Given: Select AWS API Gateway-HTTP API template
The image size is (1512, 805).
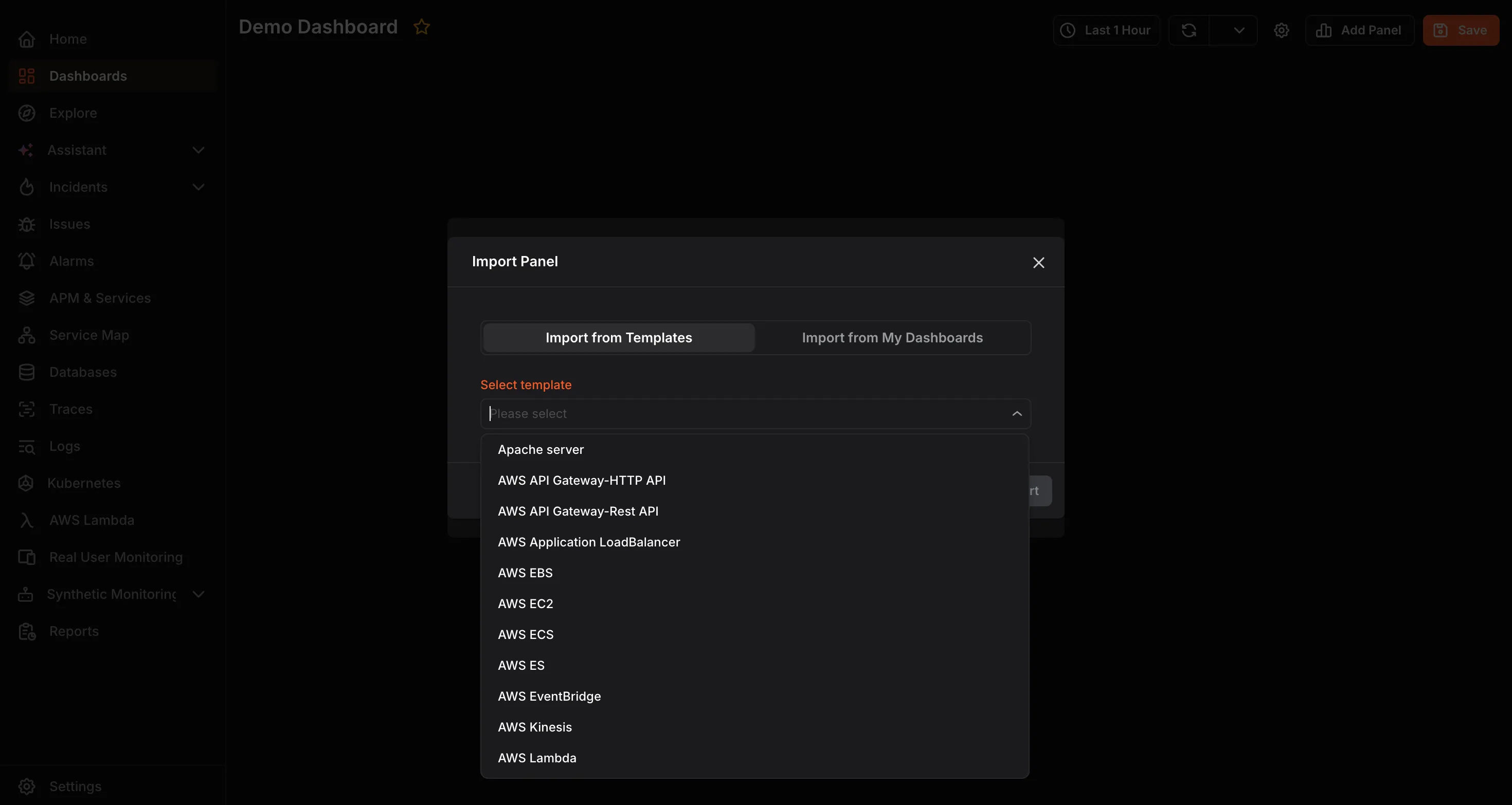Looking at the screenshot, I should point(754,481).
